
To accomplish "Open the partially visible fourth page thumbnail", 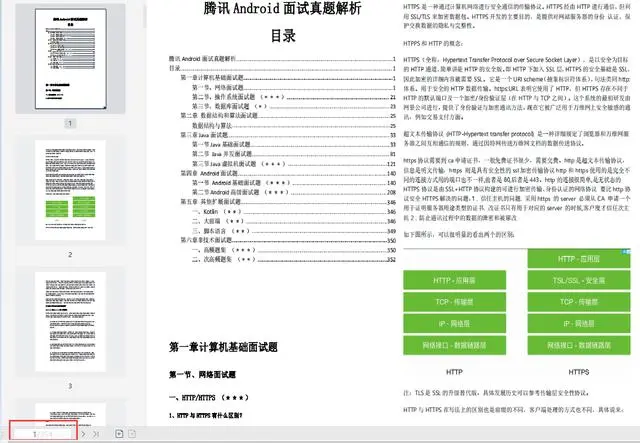I will 70,414.
